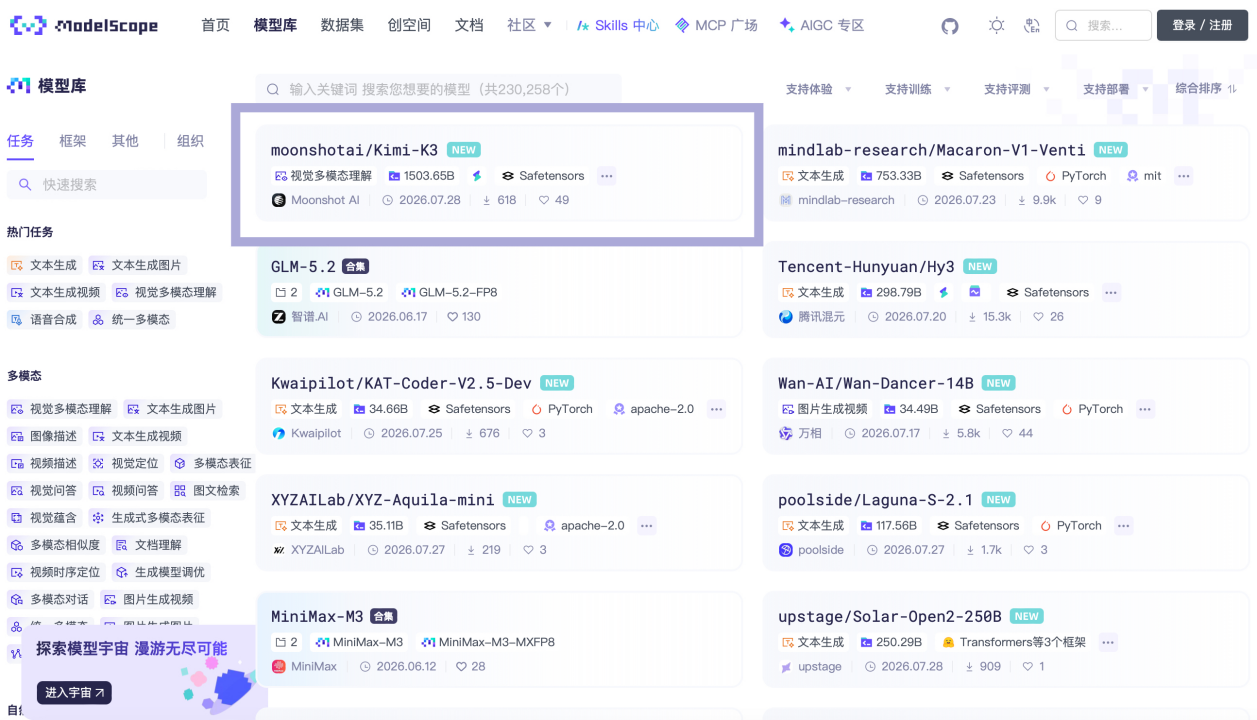Open more options on Kimi-K3 card
This screenshot has height=720, width=1257.
point(606,175)
